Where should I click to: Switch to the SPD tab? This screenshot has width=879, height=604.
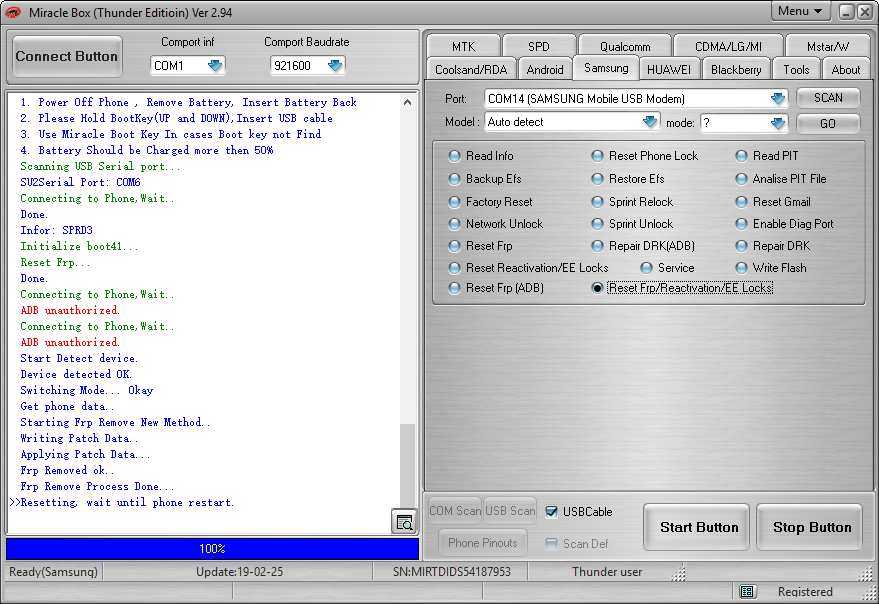point(539,46)
